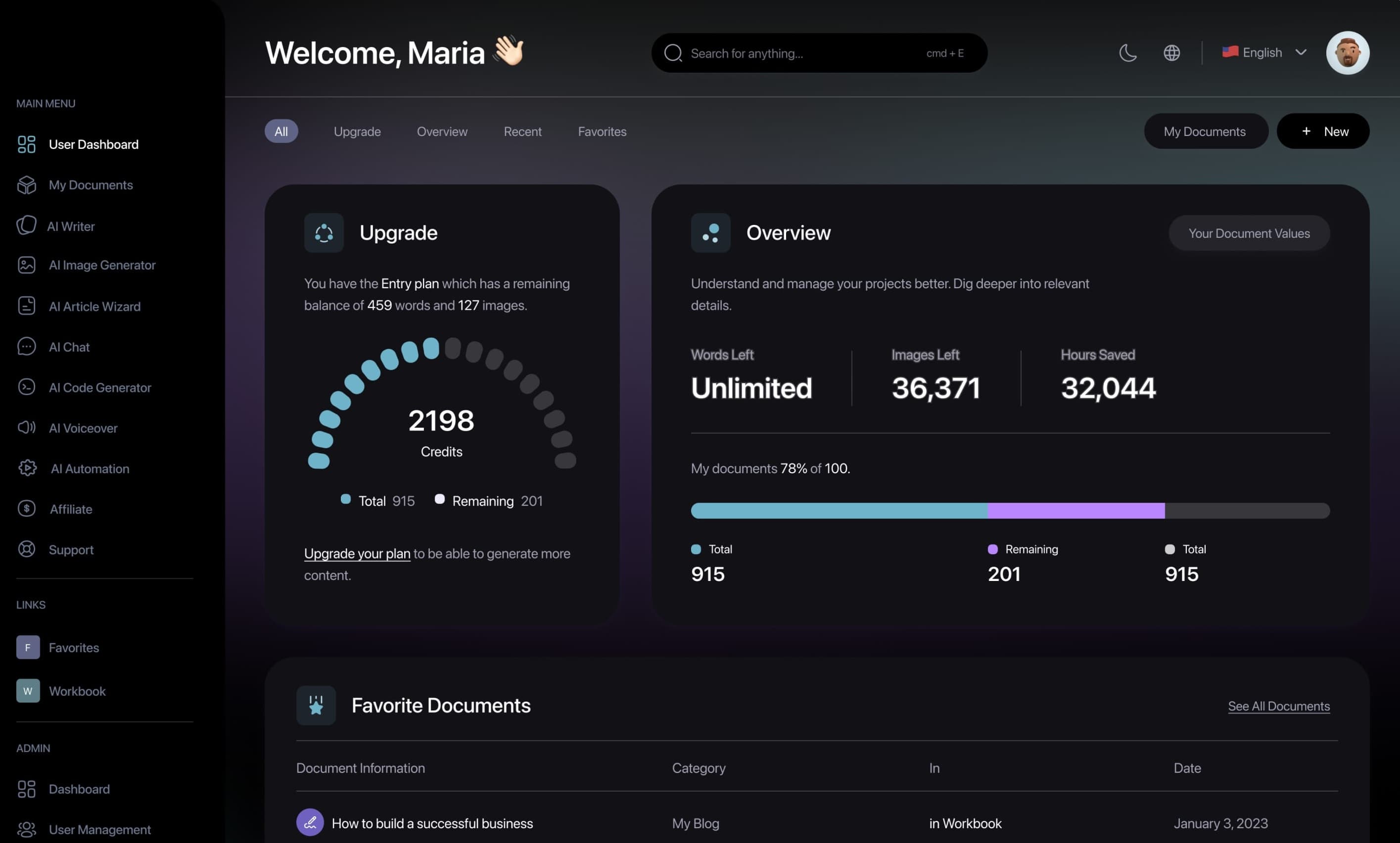
Task: Click the AI Code Generator icon
Action: 26,387
